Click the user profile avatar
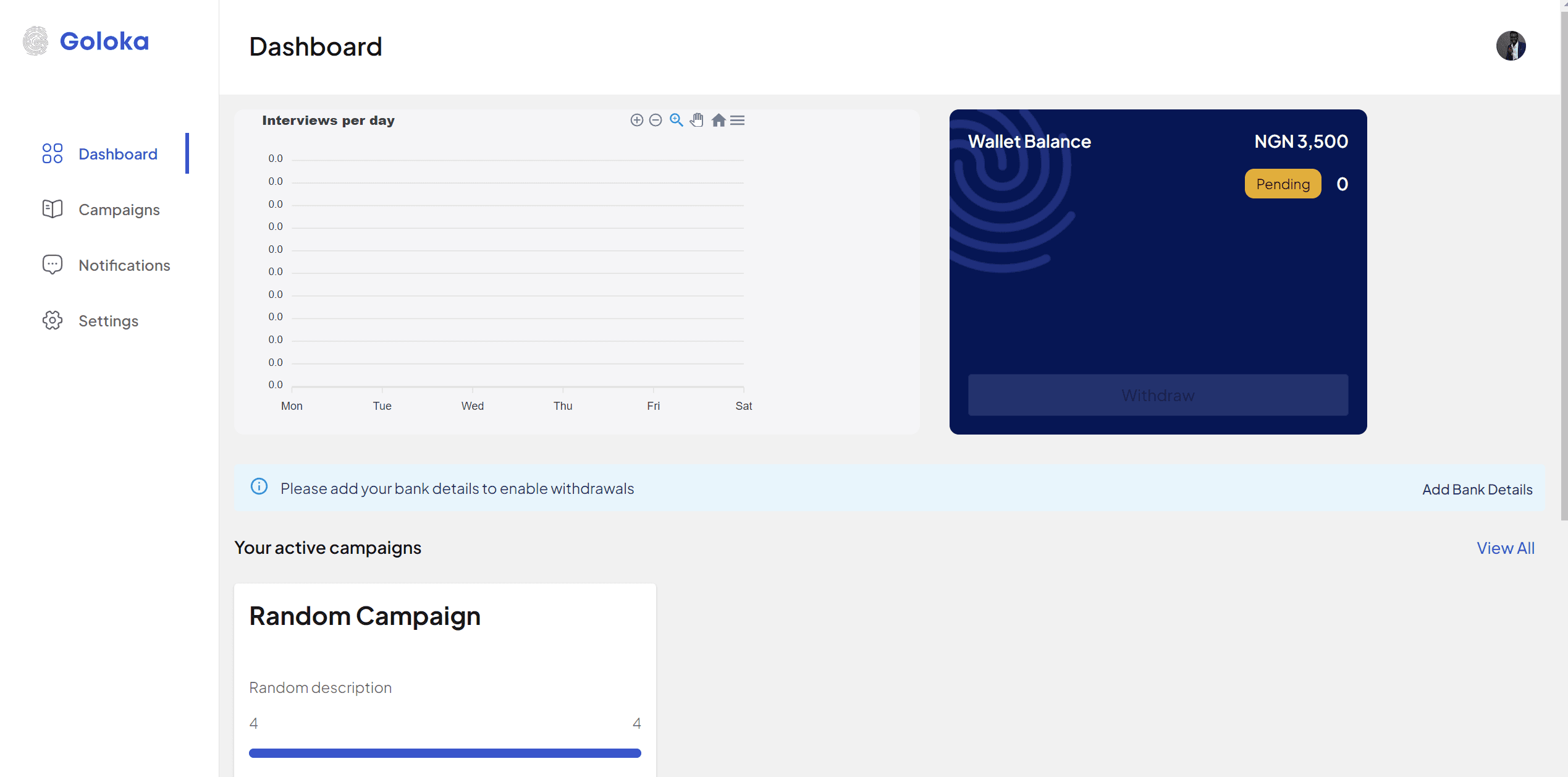Viewport: 1568px width, 777px height. (x=1511, y=46)
